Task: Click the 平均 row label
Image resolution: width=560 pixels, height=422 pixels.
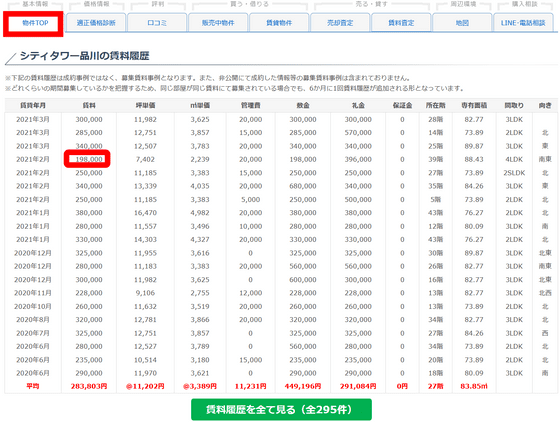Action: point(32,386)
